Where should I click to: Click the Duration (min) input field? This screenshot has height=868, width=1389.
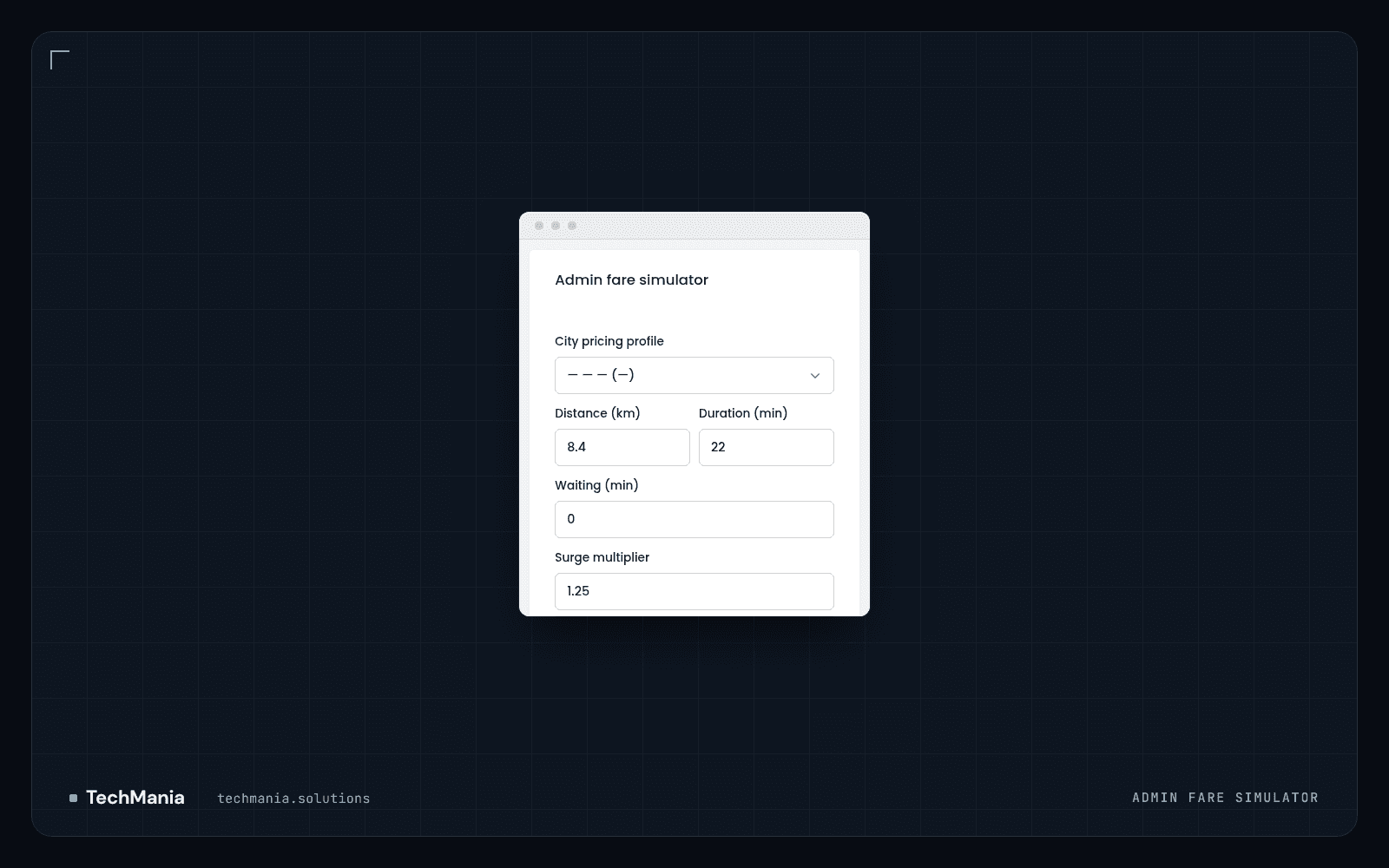(x=767, y=447)
